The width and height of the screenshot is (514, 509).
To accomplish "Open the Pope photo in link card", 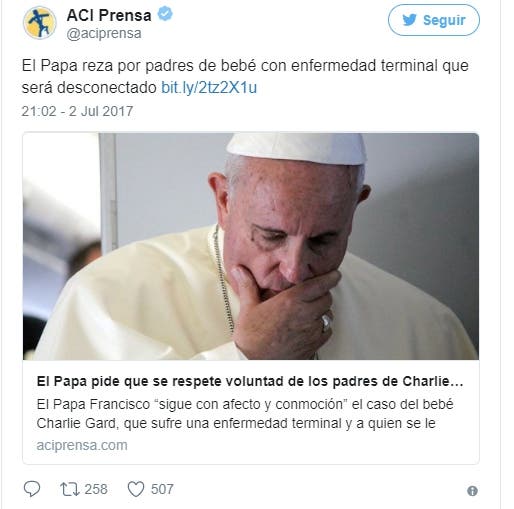I will click(251, 246).
